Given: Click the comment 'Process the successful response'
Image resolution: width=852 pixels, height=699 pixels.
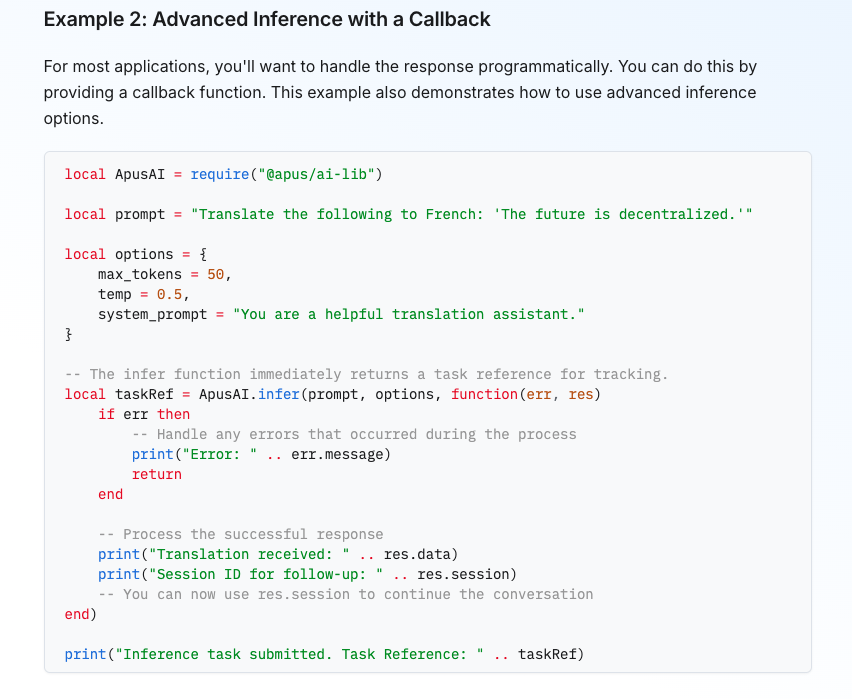Looking at the screenshot, I should click(241, 534).
